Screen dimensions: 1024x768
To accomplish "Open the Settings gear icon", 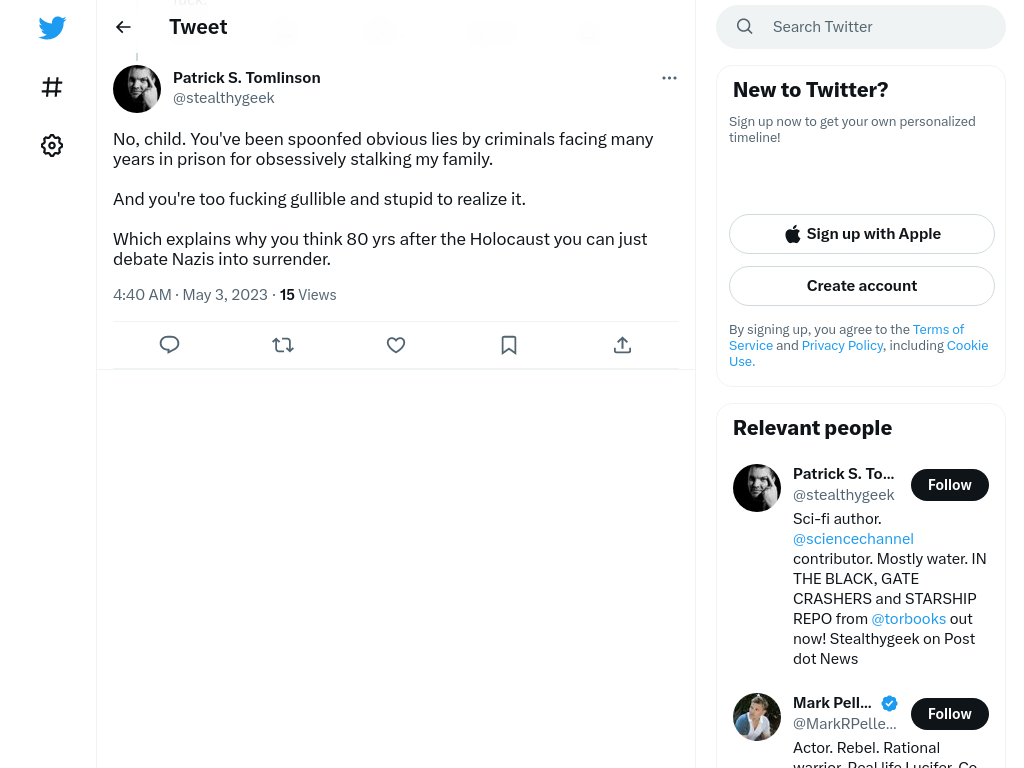I will 52,145.
